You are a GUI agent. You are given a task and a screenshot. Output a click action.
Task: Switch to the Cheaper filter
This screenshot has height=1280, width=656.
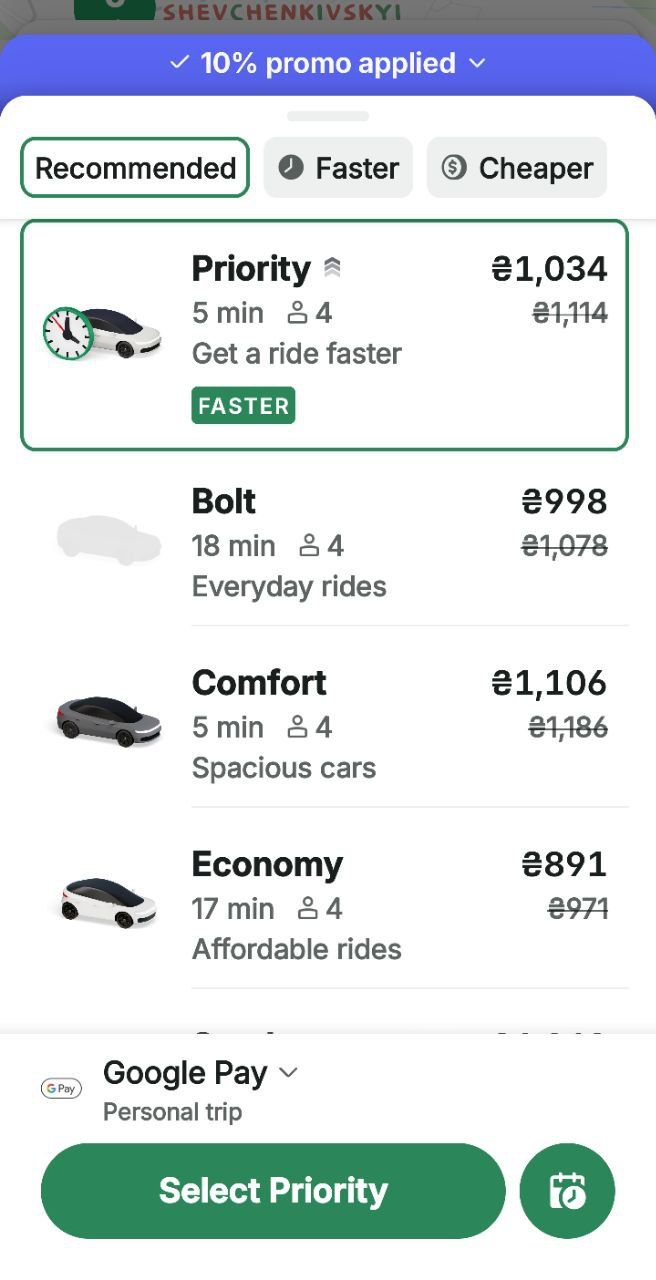click(x=517, y=167)
